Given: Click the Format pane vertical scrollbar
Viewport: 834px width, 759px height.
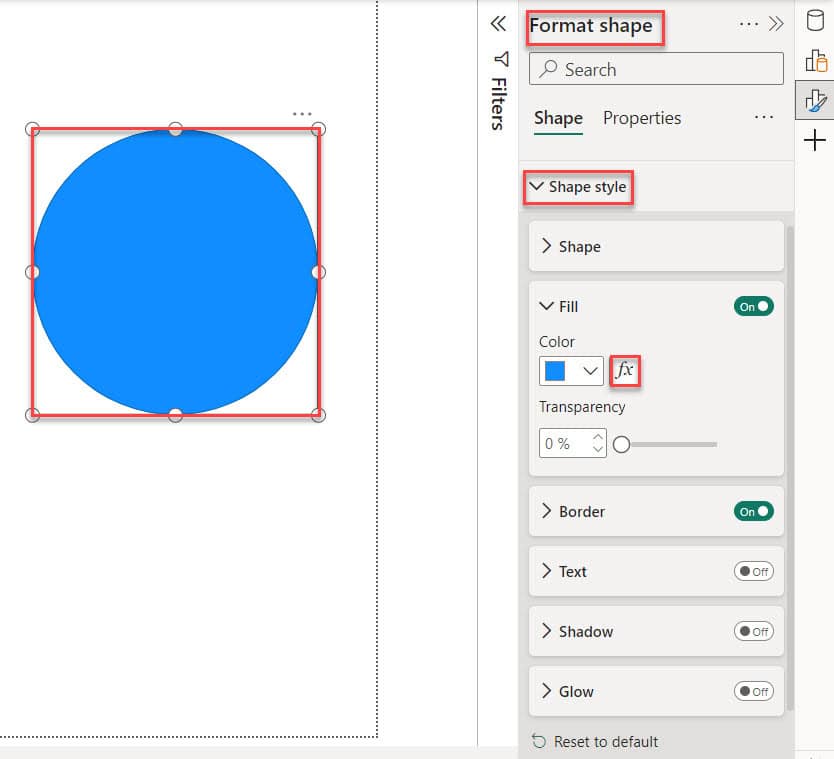Looking at the screenshot, I should tap(790, 468).
